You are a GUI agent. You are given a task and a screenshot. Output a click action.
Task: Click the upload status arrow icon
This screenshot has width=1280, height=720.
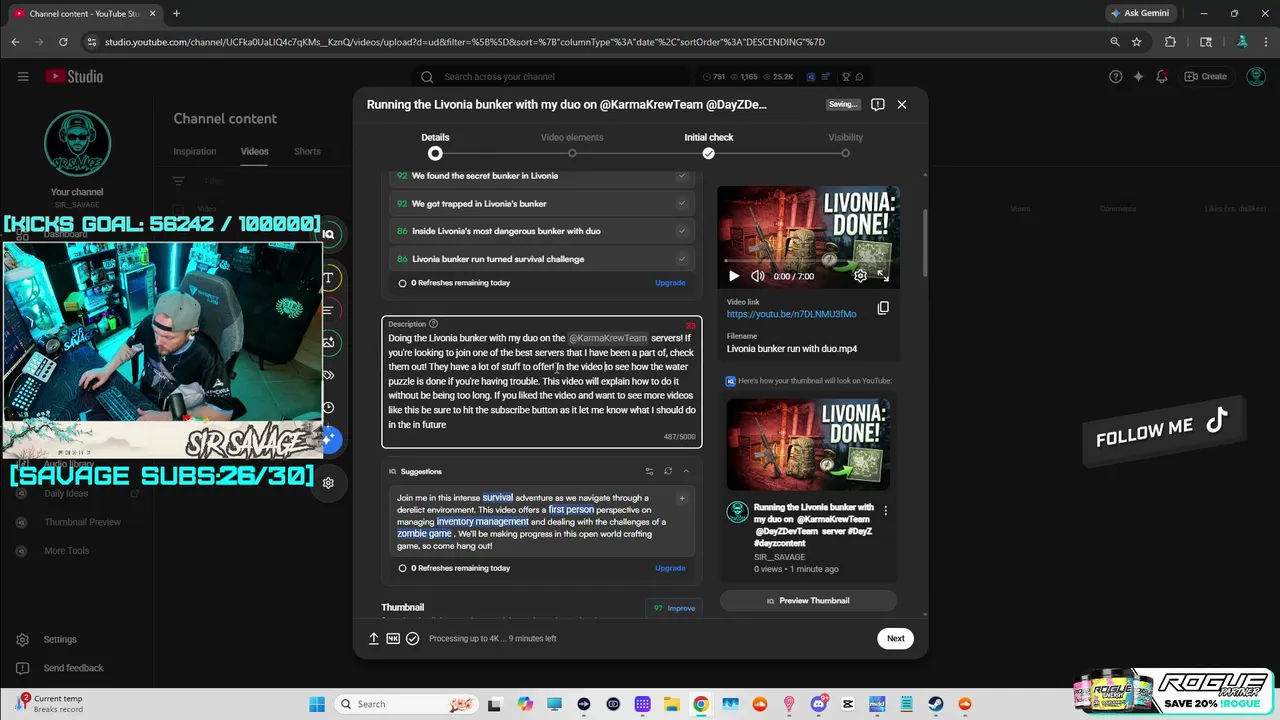point(374,638)
